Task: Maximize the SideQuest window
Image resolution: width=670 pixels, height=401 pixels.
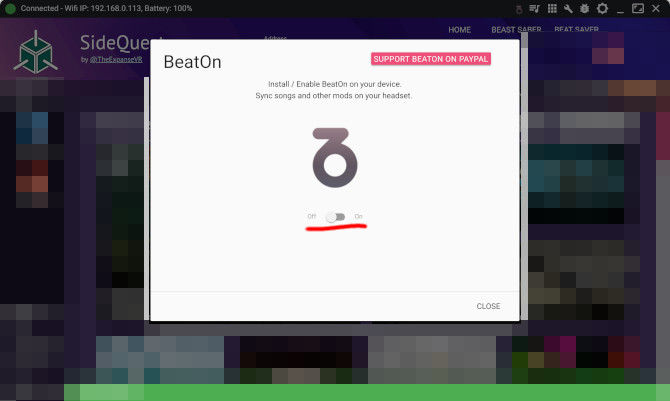Action: click(638, 9)
